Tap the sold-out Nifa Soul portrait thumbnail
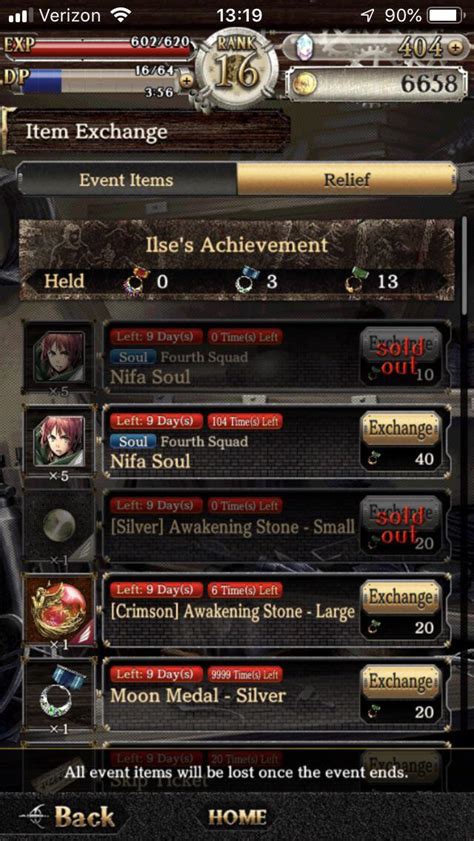Image resolution: width=474 pixels, height=841 pixels. coord(60,357)
